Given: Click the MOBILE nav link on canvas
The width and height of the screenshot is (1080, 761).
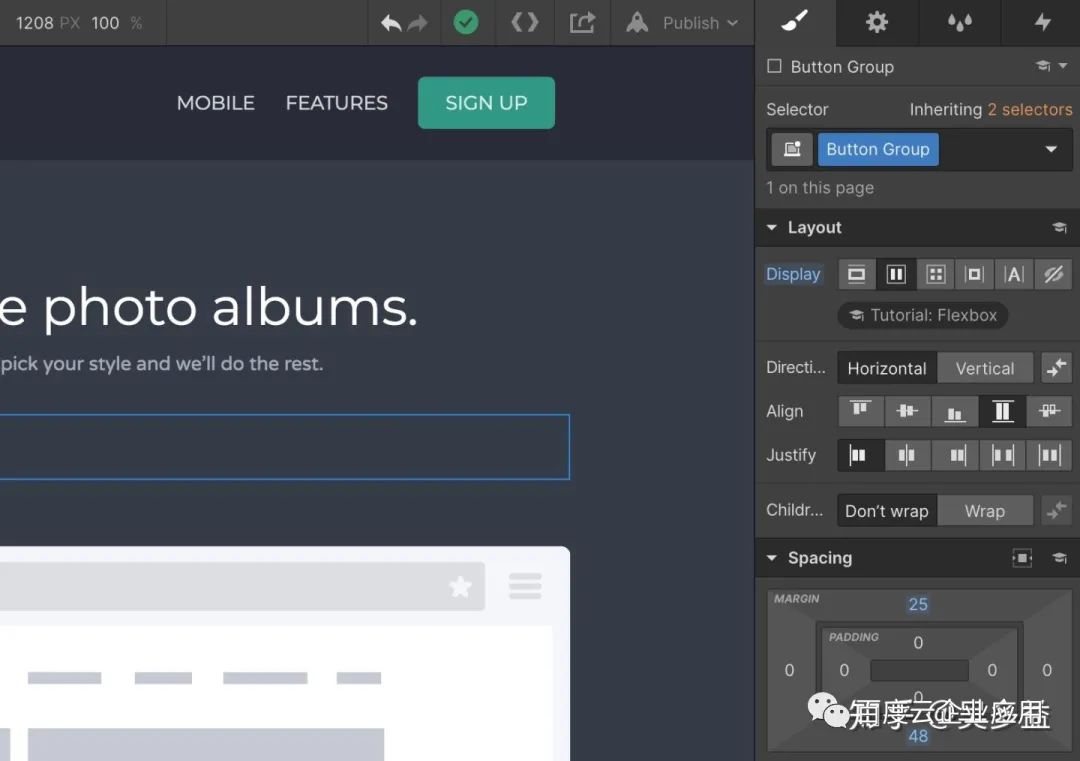Looking at the screenshot, I should click(216, 103).
